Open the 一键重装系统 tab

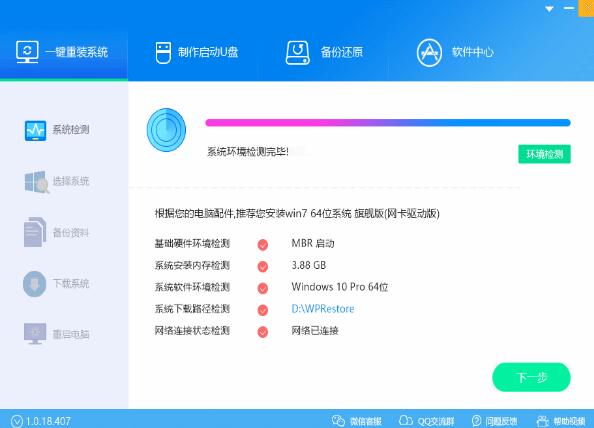(x=64, y=52)
